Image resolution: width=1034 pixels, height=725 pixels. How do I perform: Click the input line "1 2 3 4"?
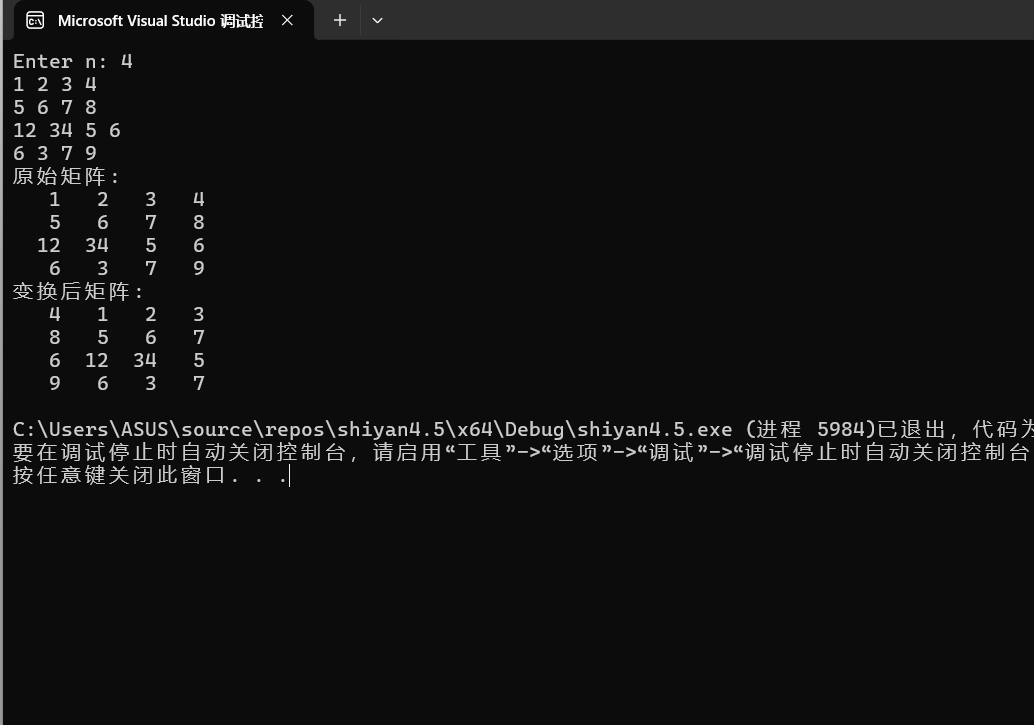point(55,84)
